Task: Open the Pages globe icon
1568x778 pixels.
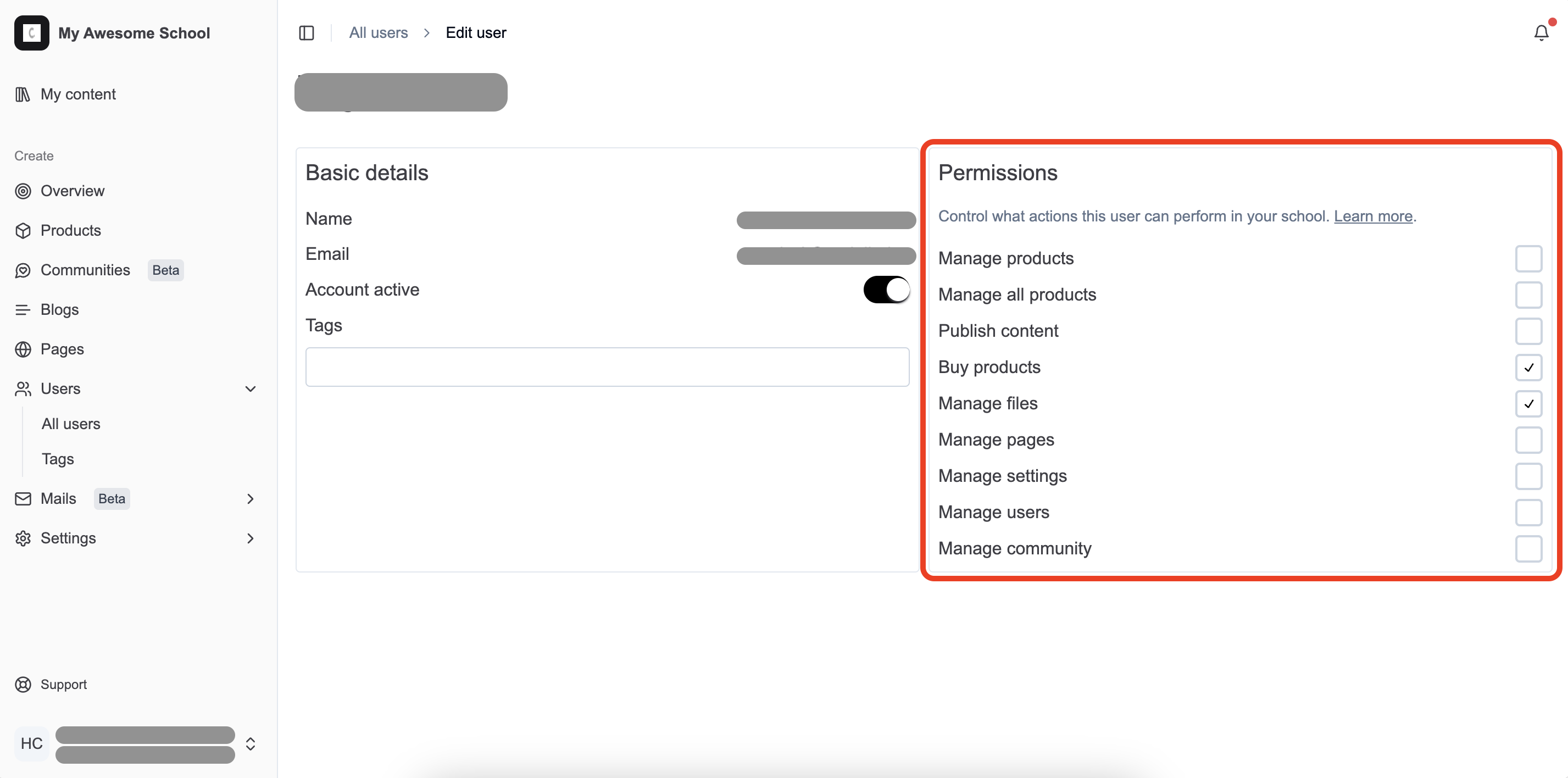Action: [23, 349]
